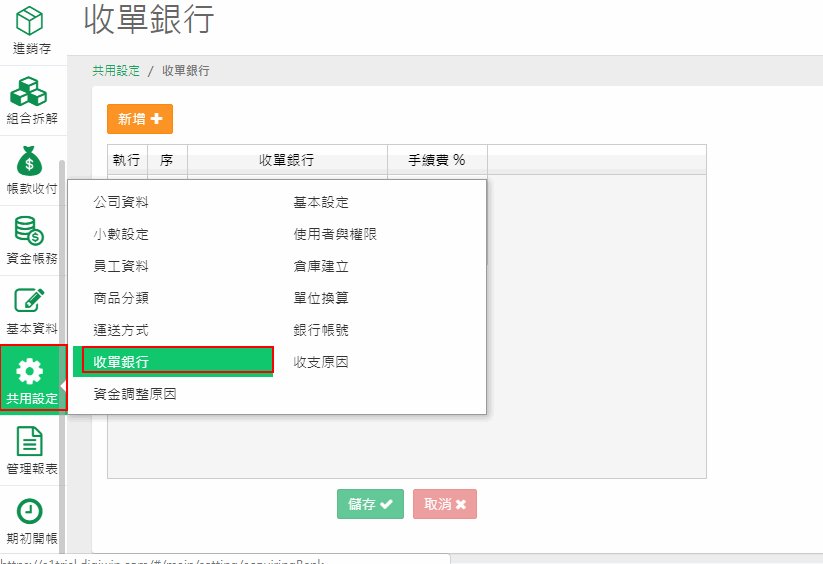Click the 新增 add button

pyautogui.click(x=140, y=119)
